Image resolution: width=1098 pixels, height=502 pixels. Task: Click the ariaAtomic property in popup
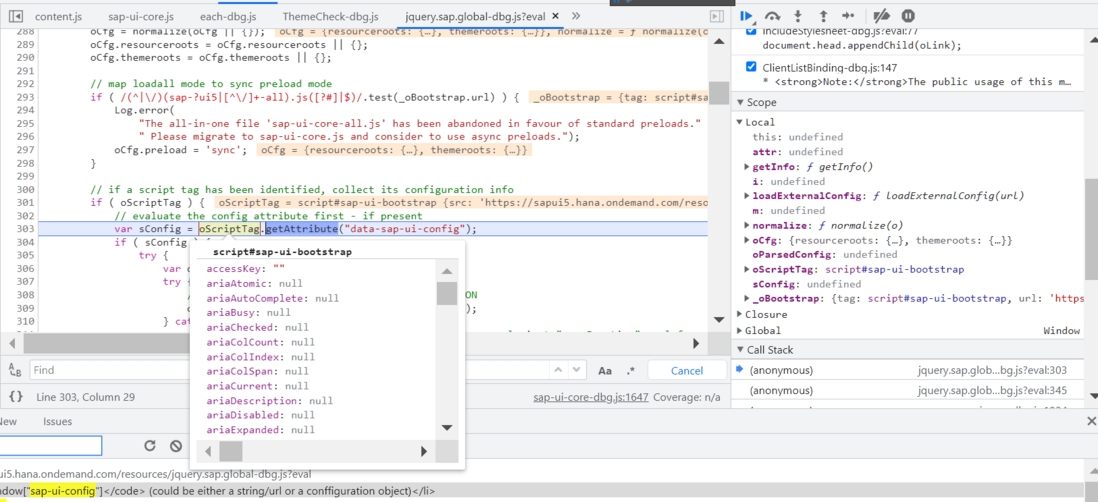[255, 284]
